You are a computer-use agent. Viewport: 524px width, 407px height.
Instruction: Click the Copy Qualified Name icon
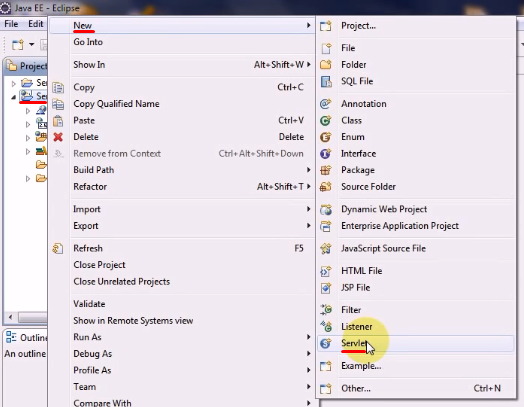pyautogui.click(x=58, y=104)
